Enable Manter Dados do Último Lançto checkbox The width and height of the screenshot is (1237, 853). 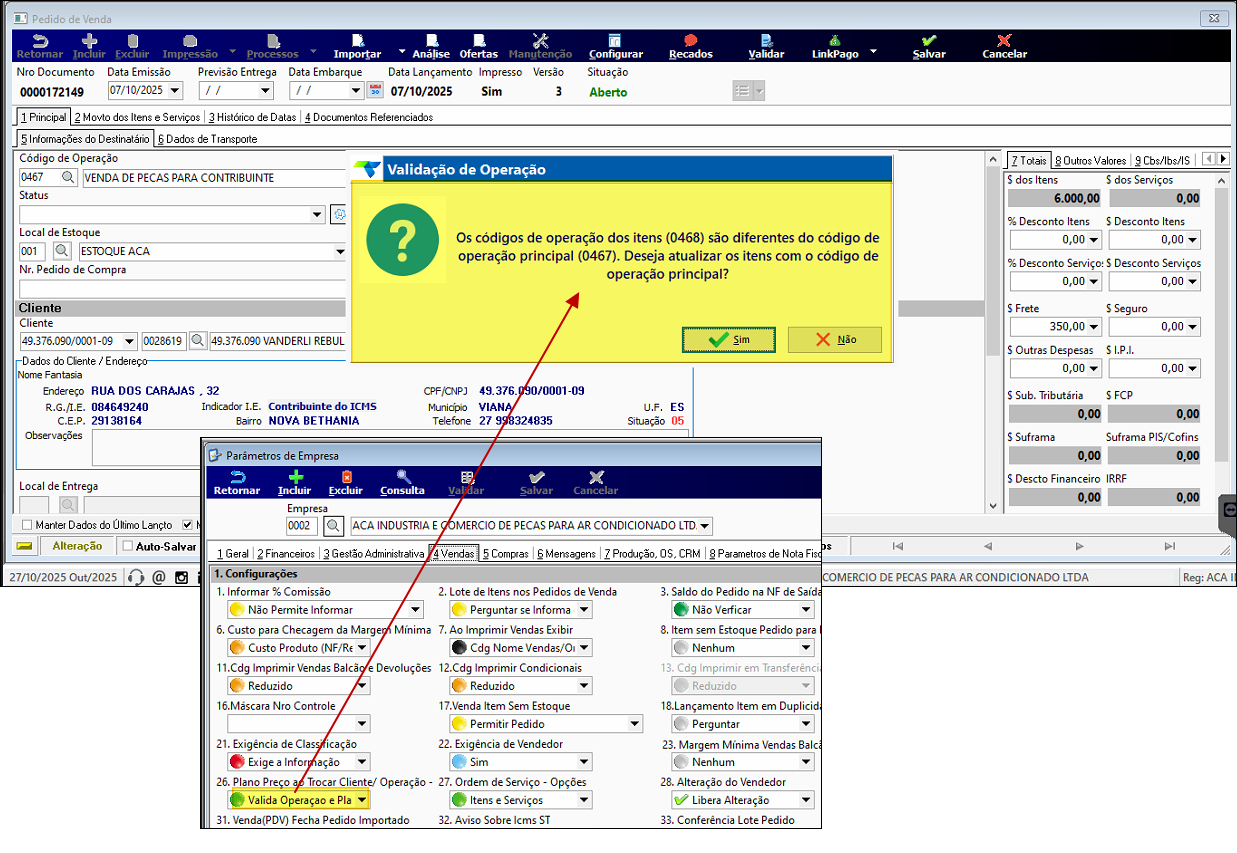tap(27, 525)
